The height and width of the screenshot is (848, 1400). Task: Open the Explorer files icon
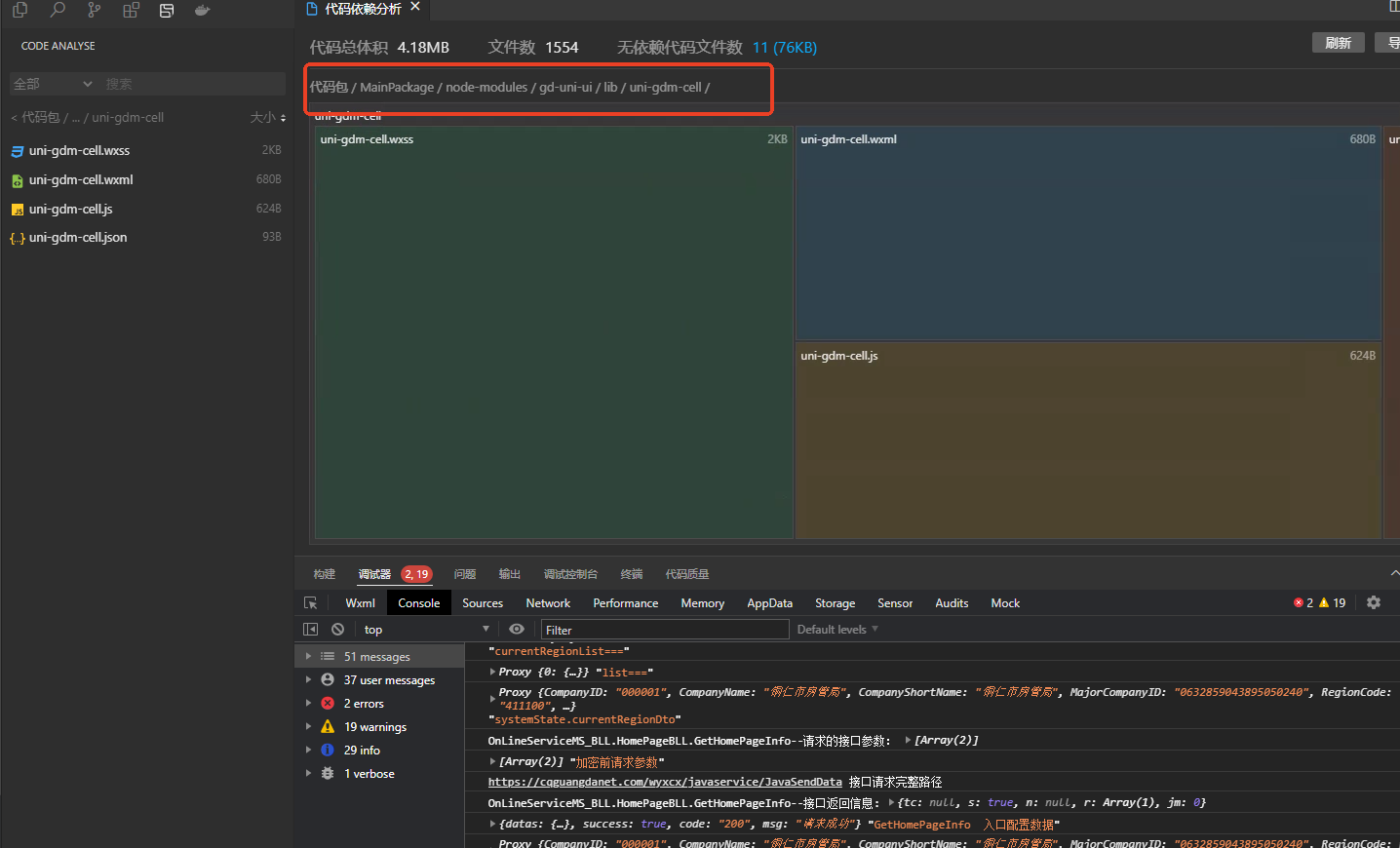click(19, 10)
